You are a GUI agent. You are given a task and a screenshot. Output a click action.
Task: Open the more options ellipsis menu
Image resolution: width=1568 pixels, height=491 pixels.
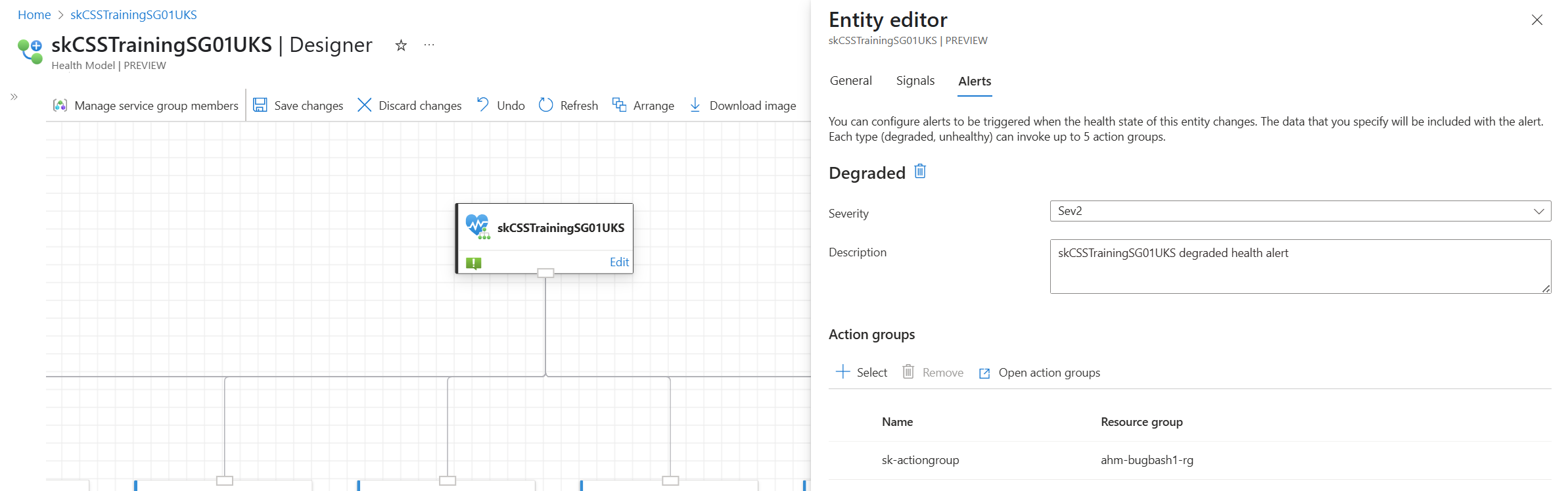pos(429,45)
